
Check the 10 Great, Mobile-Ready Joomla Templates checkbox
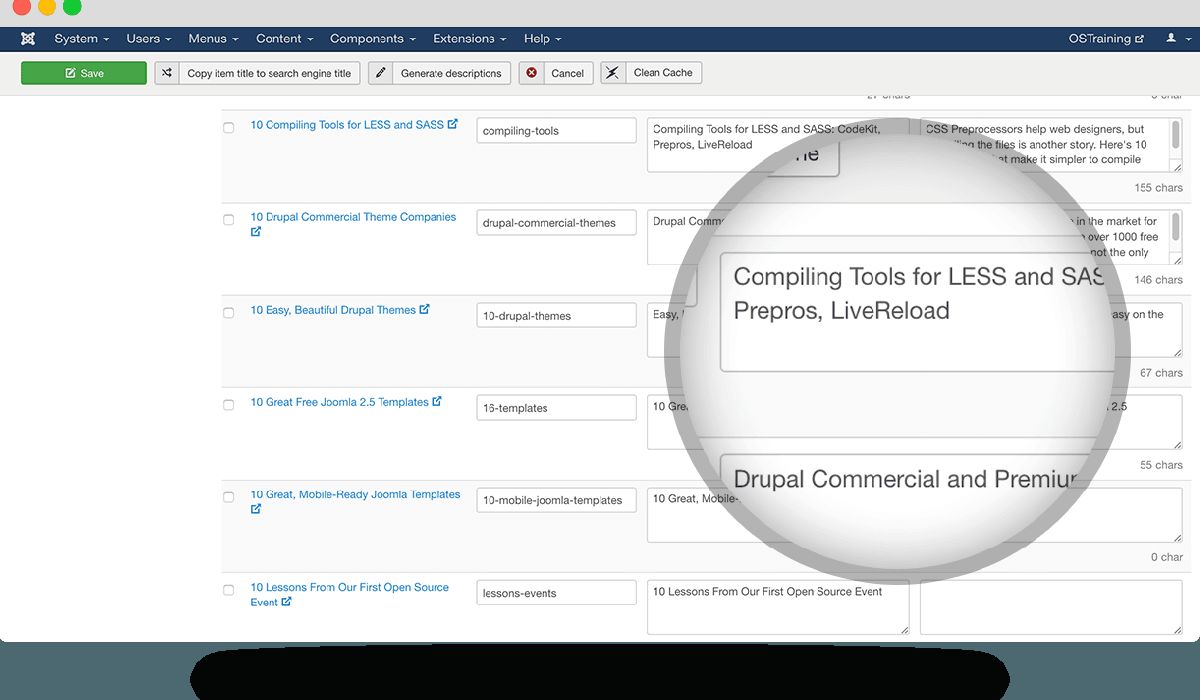(x=229, y=497)
